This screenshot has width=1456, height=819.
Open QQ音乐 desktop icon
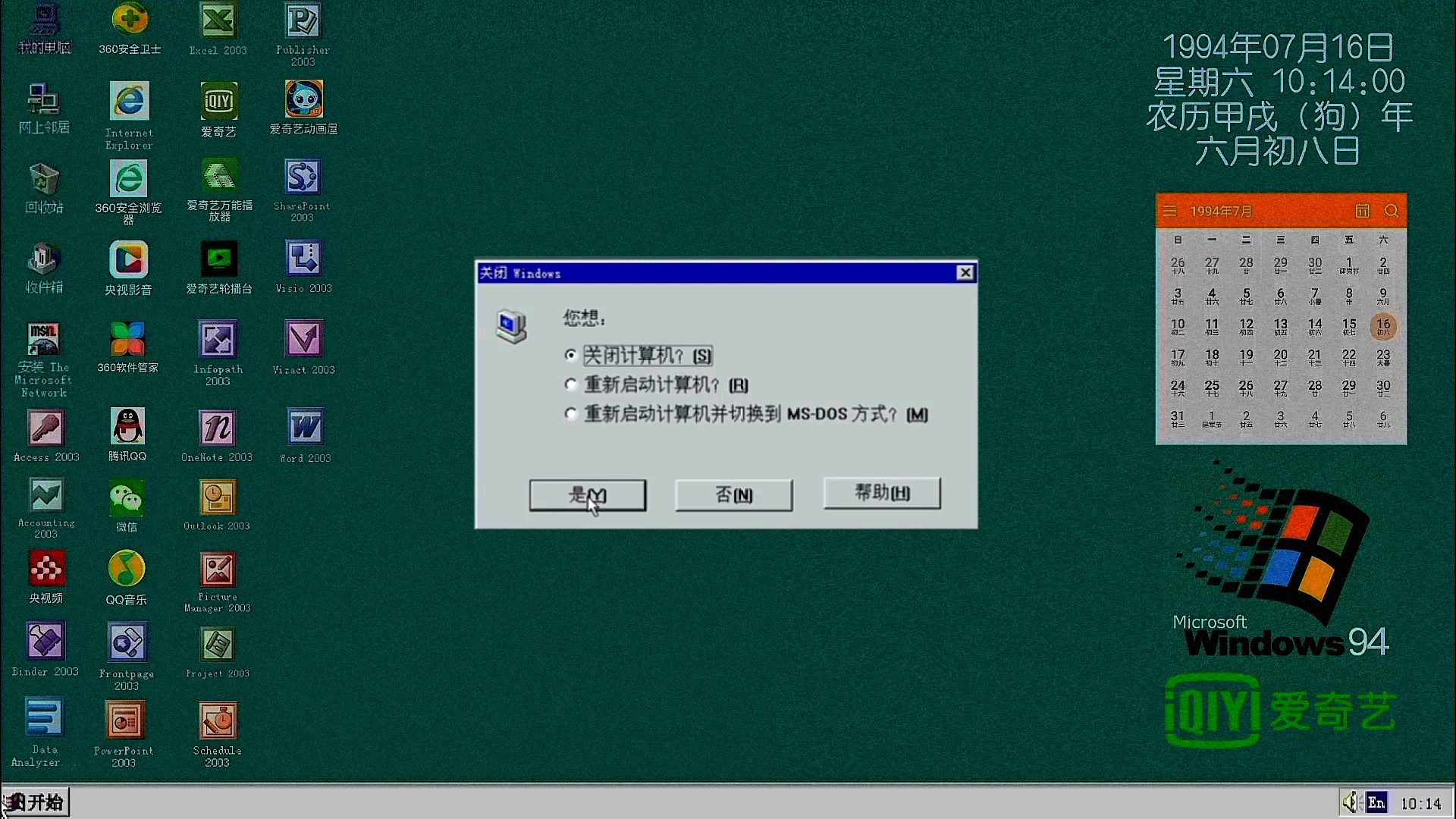pos(126,578)
